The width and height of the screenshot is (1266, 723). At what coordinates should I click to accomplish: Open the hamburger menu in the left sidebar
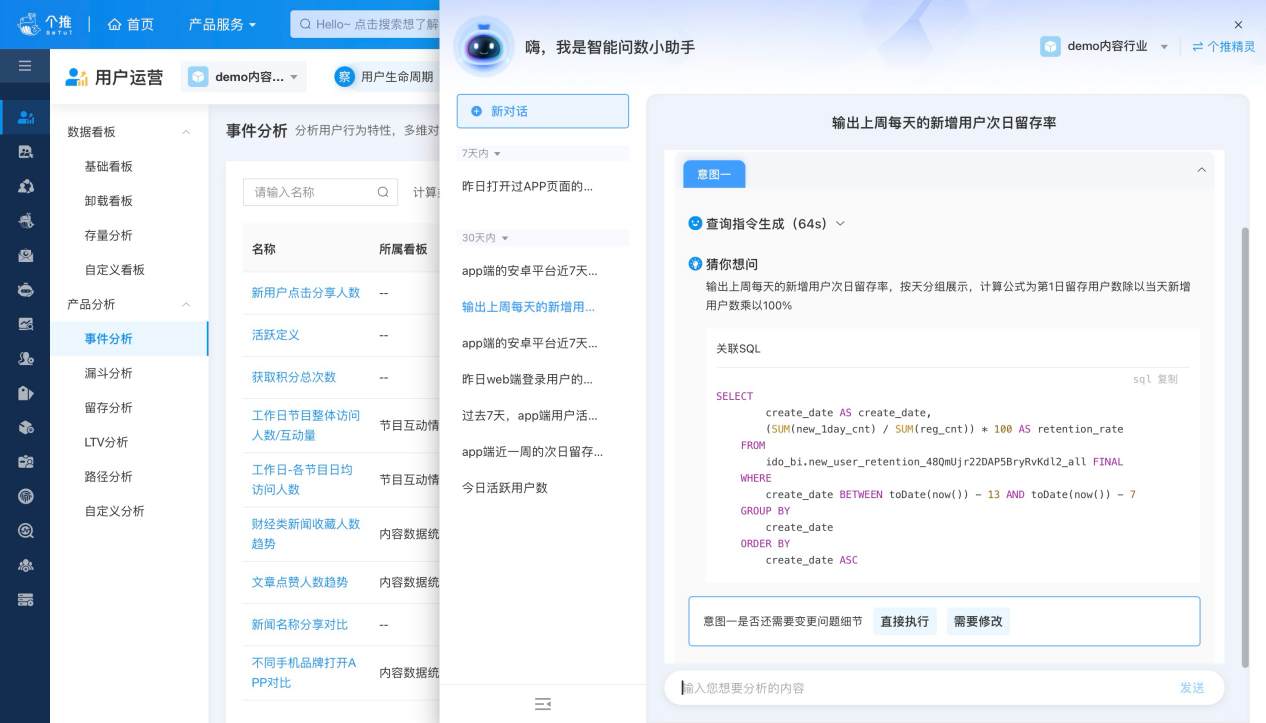pyautogui.click(x=24, y=67)
